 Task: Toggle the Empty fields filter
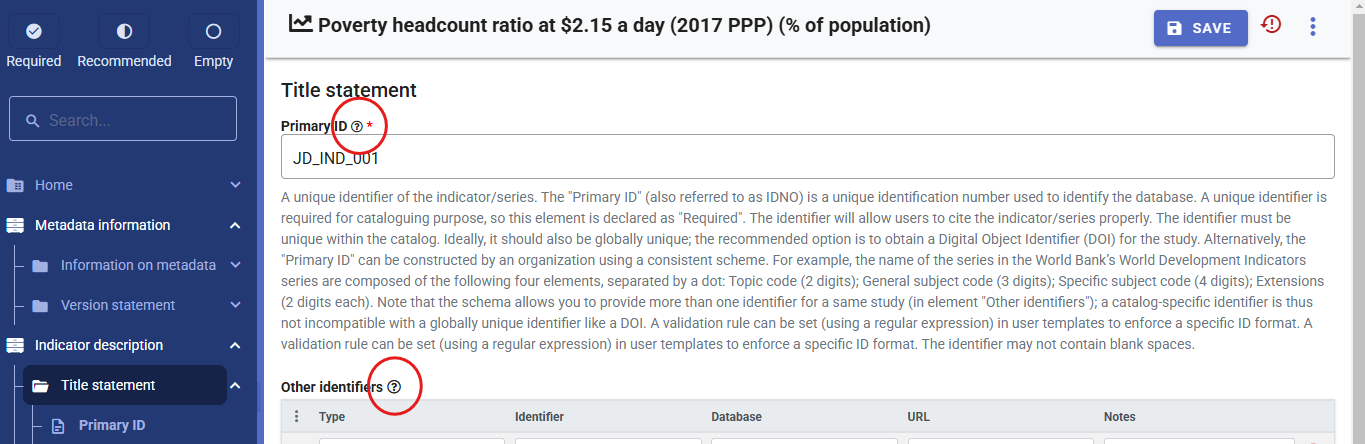coord(213,32)
